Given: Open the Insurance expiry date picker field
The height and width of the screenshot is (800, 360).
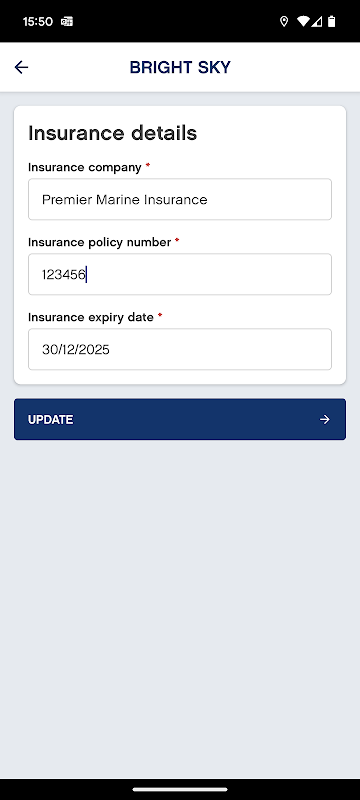Looking at the screenshot, I should tap(180, 349).
